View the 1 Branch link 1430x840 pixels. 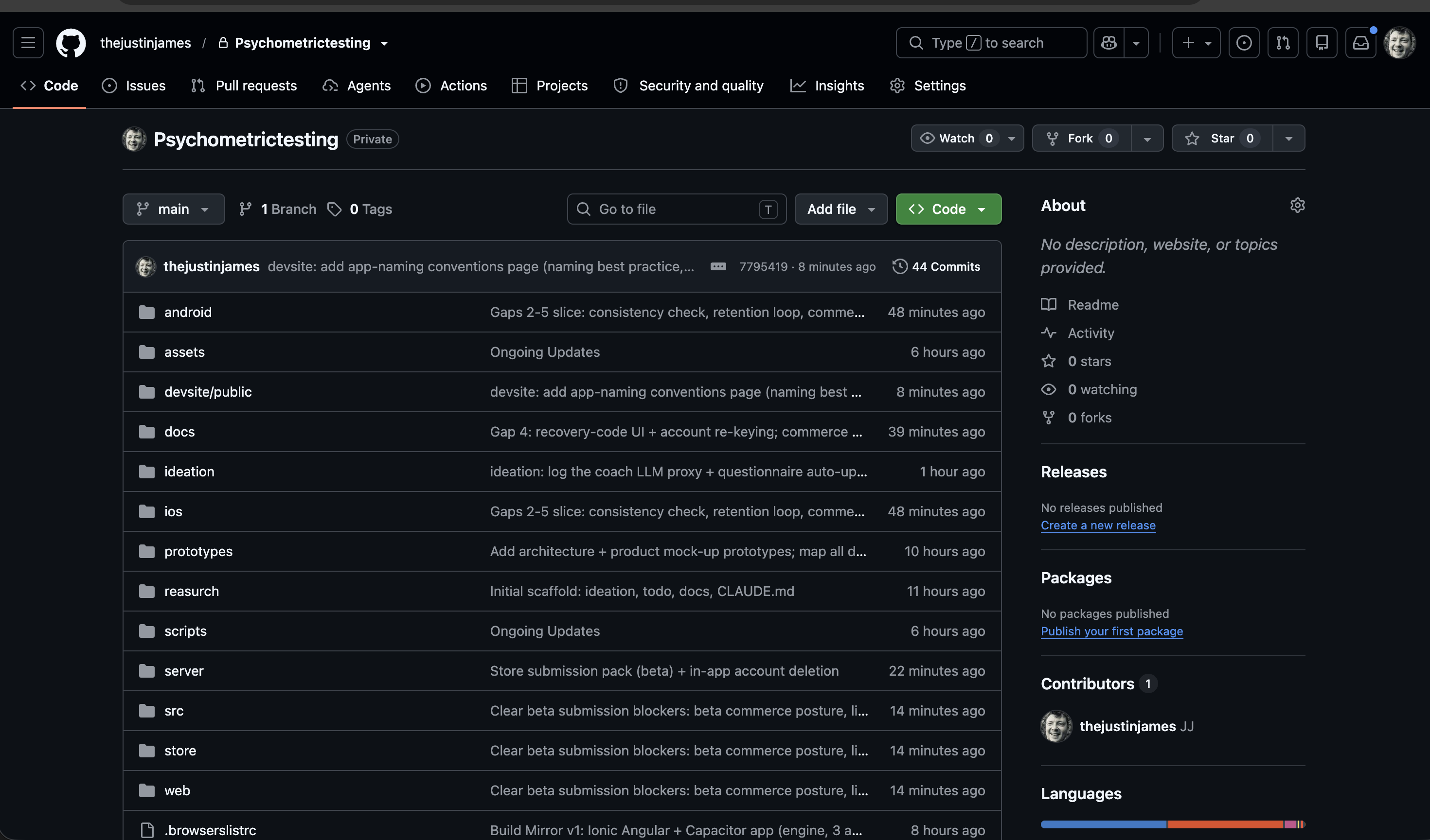click(x=277, y=210)
